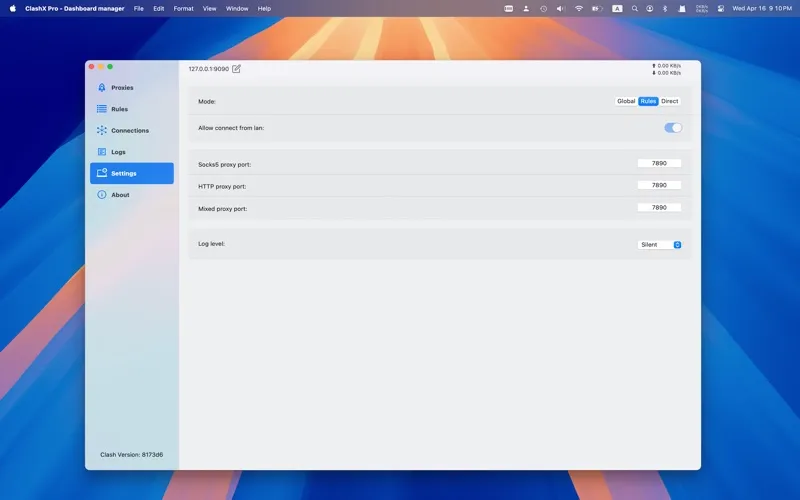Open the Logs panel
Screen dimensions: 800x500
pyautogui.click(x=132, y=152)
